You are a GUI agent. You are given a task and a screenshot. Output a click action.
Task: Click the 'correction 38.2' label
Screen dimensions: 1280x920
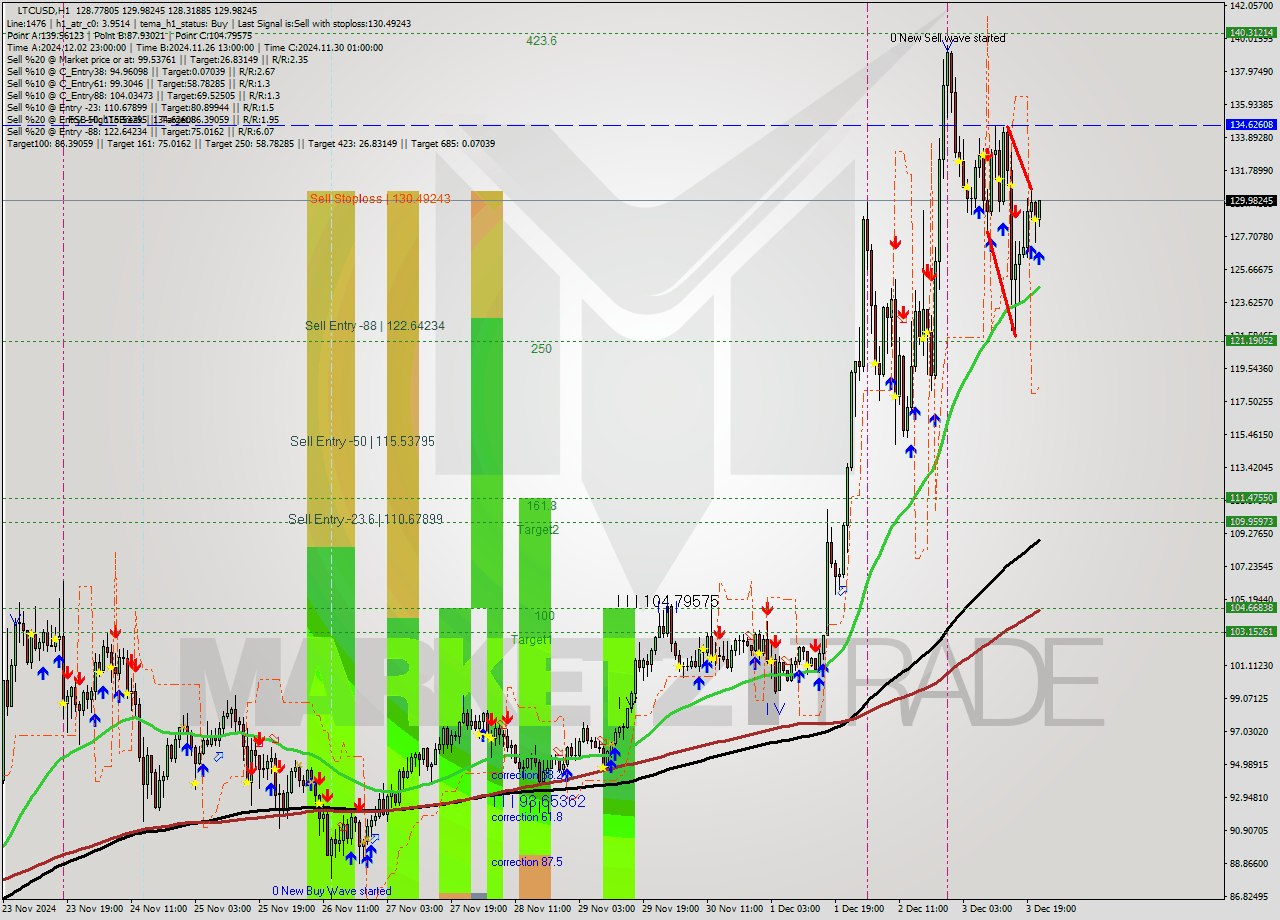pos(526,775)
